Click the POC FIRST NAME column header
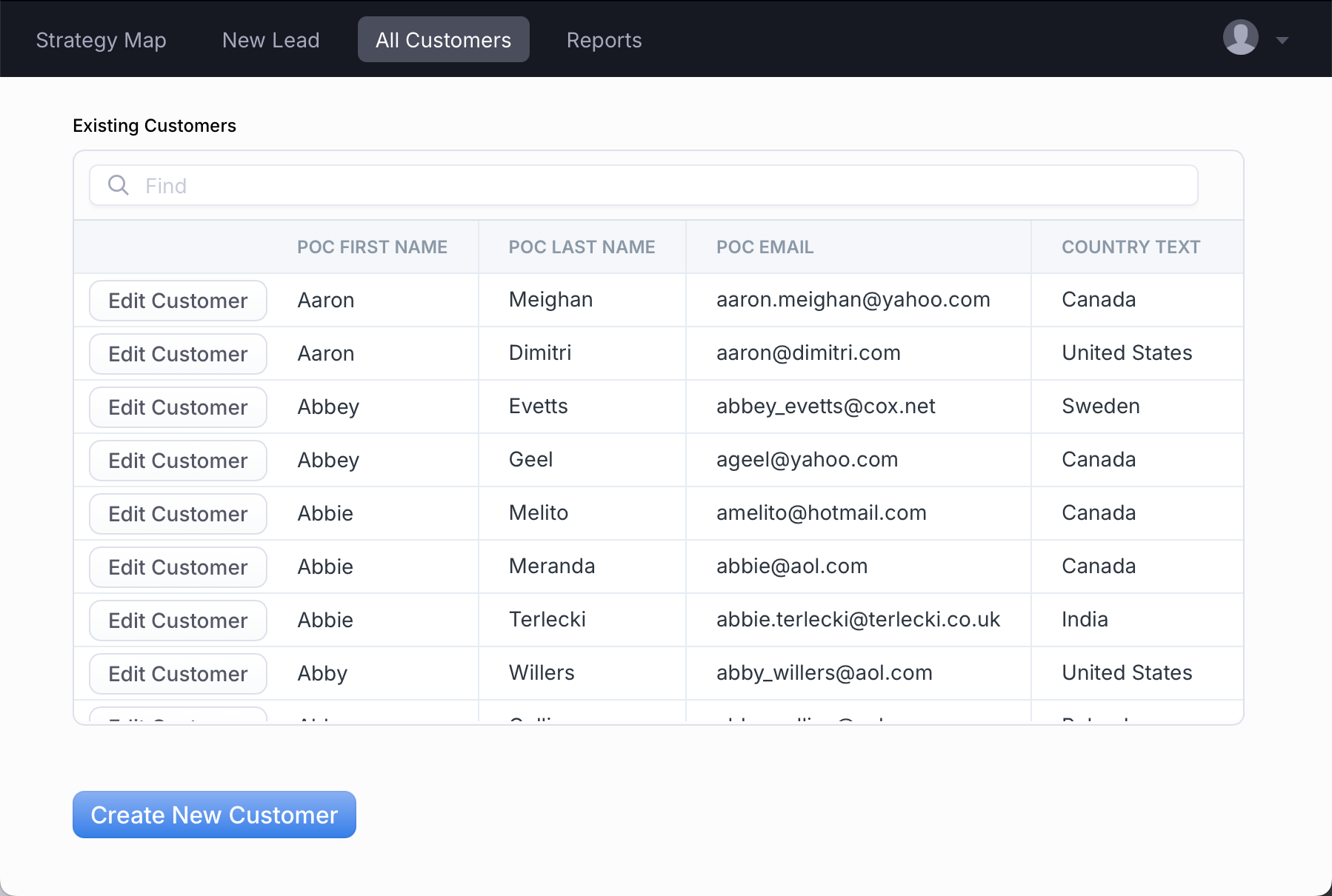Image resolution: width=1332 pixels, height=896 pixels. click(x=372, y=247)
